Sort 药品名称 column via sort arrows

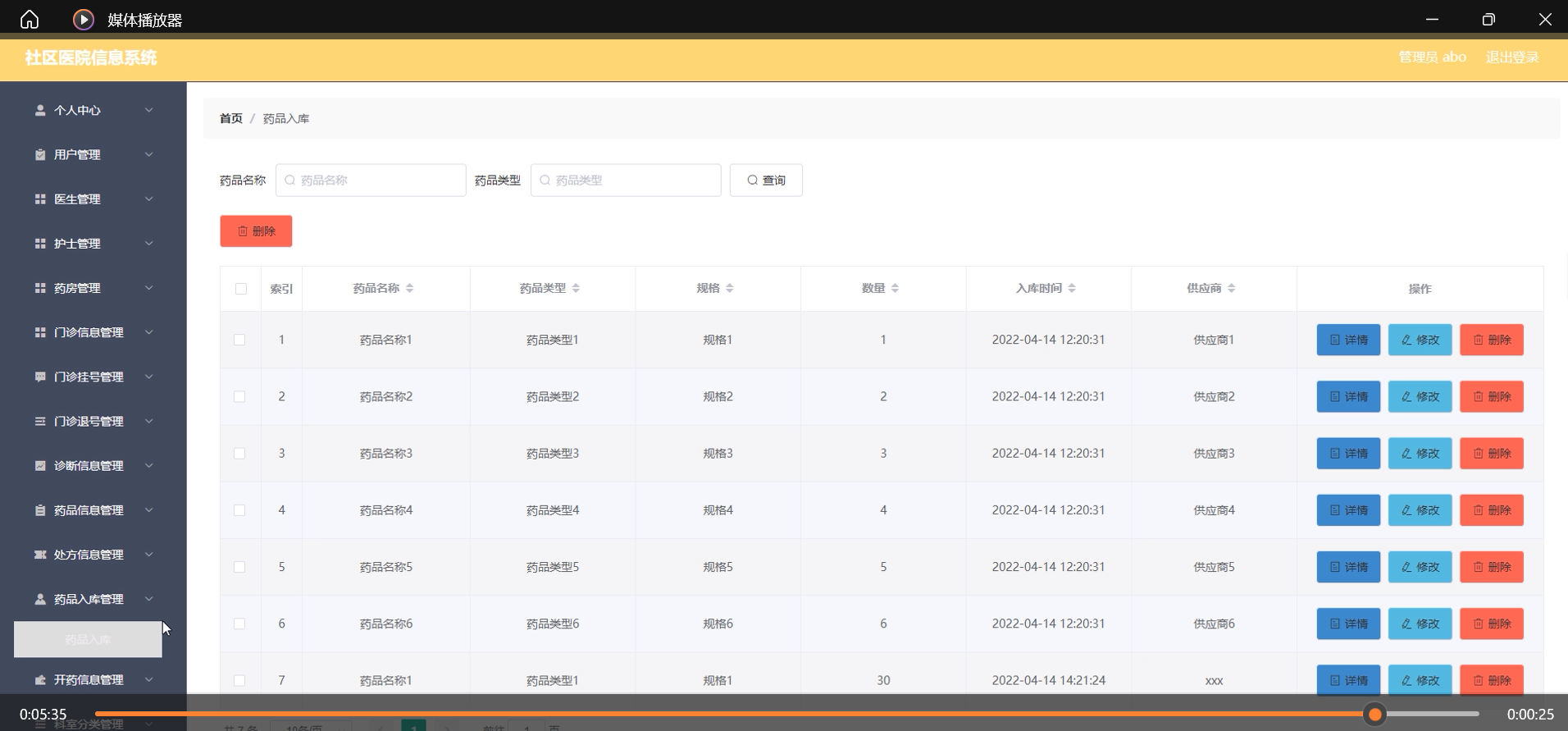click(x=410, y=288)
